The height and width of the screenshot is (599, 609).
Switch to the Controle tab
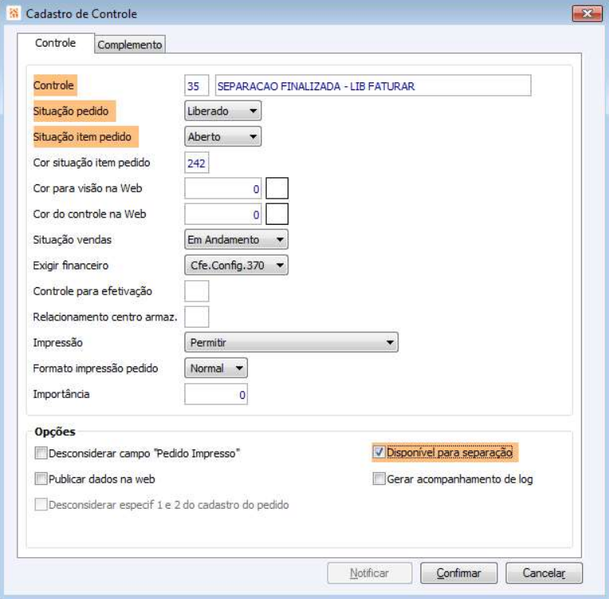point(56,43)
